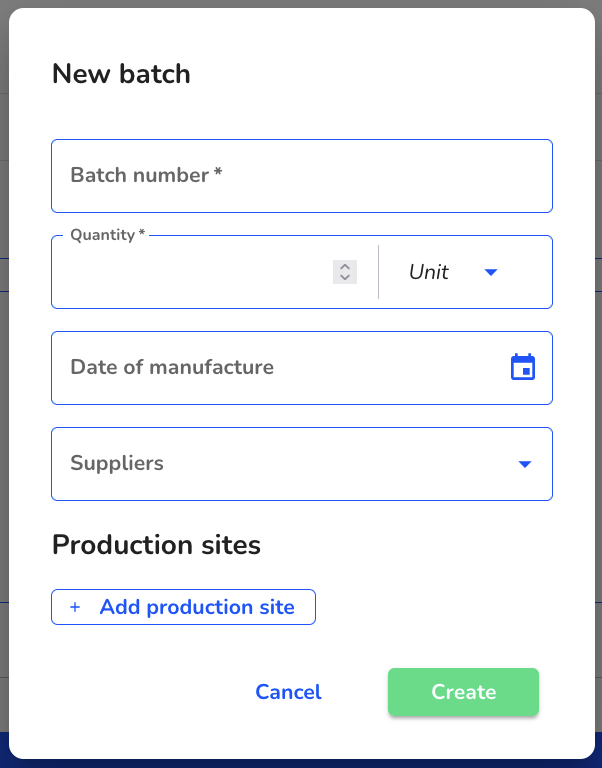Add a production site
The image size is (602, 768).
pos(184,607)
